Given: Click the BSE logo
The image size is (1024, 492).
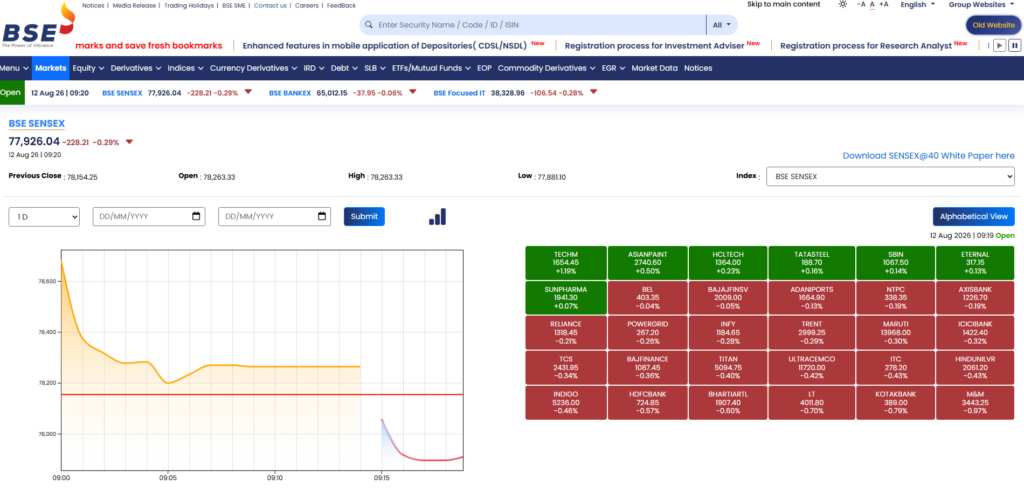Looking at the screenshot, I should point(38,26).
